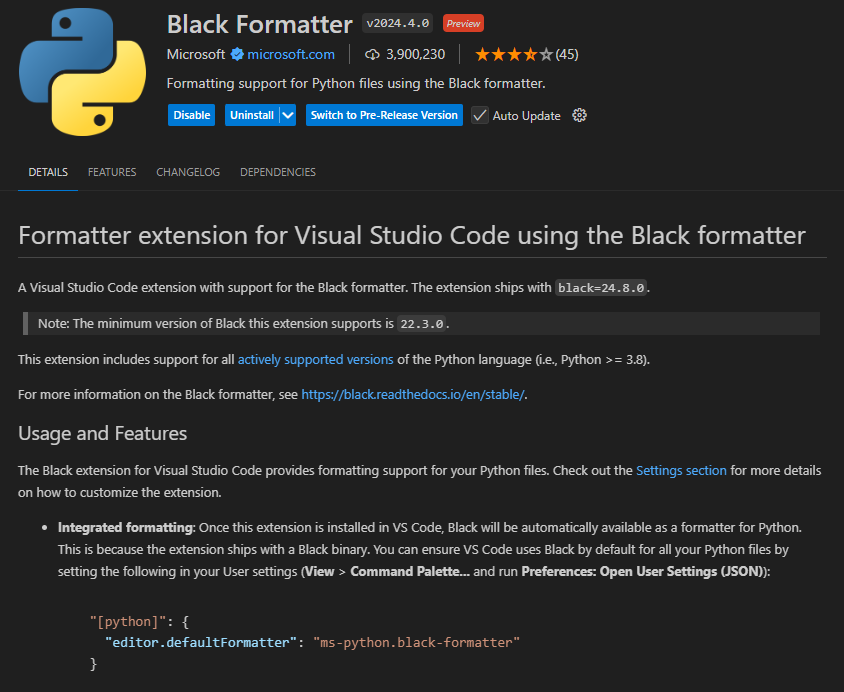This screenshot has height=692, width=844.
Task: Click the Black Formatter title
Action: coord(259,24)
